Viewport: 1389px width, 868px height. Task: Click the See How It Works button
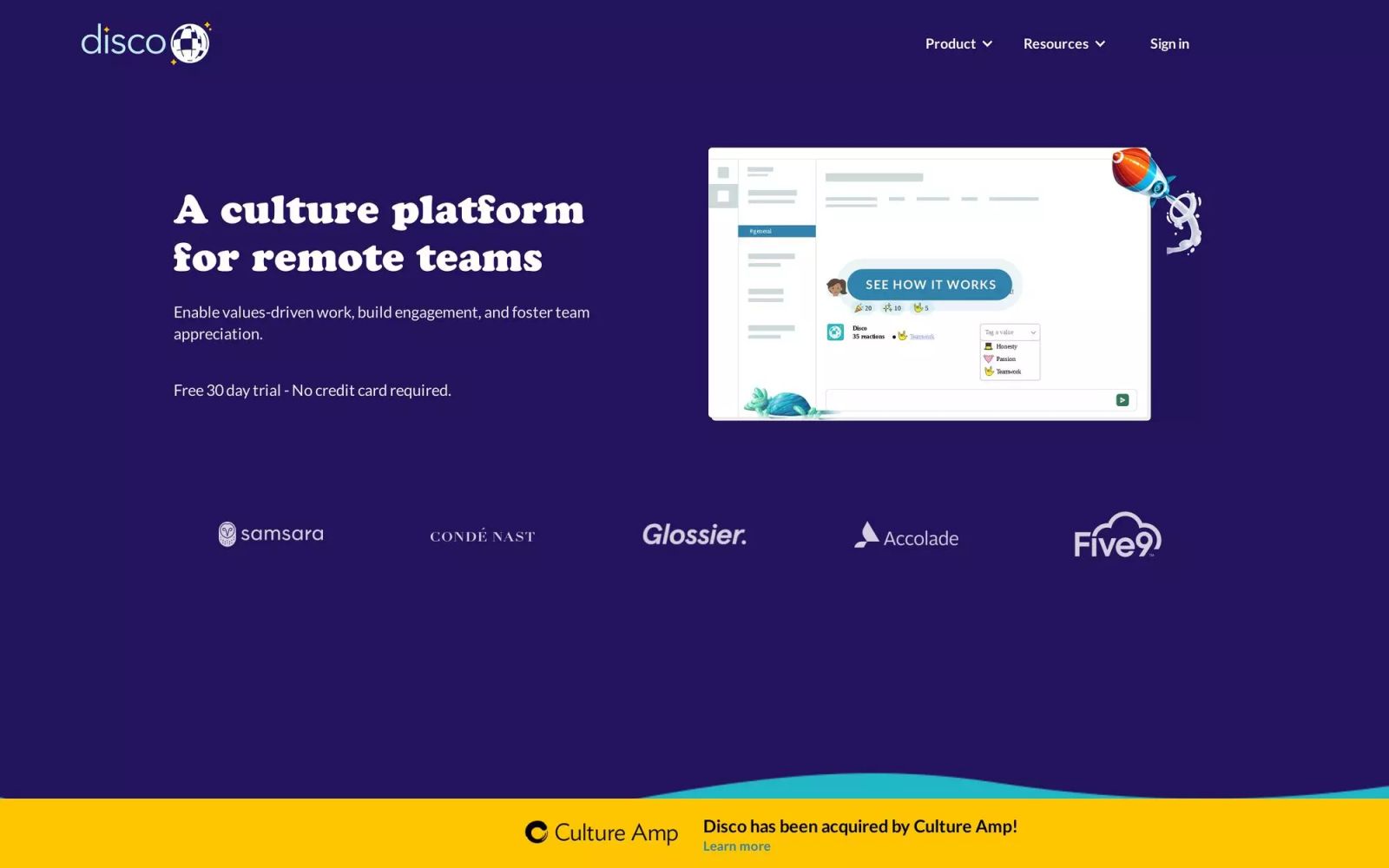point(930,285)
